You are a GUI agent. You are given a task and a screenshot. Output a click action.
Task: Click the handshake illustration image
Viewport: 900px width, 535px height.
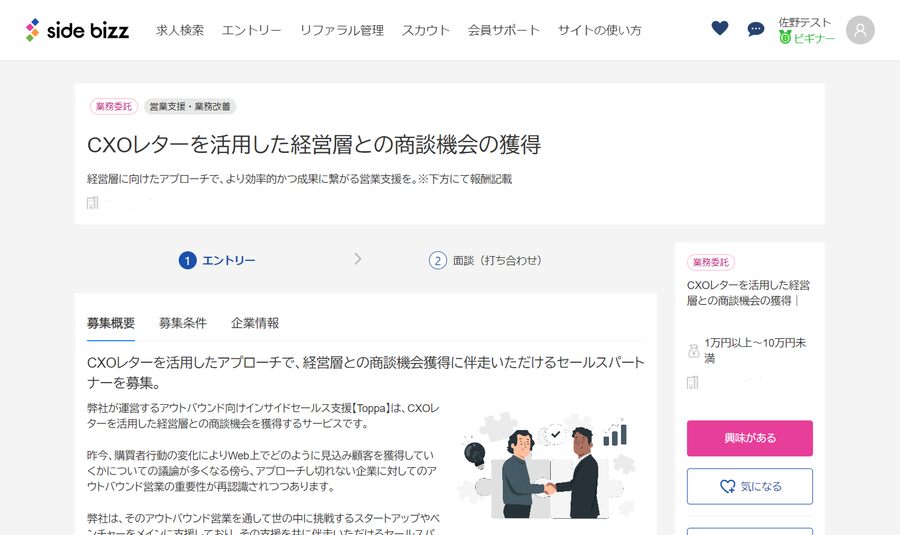(x=547, y=466)
